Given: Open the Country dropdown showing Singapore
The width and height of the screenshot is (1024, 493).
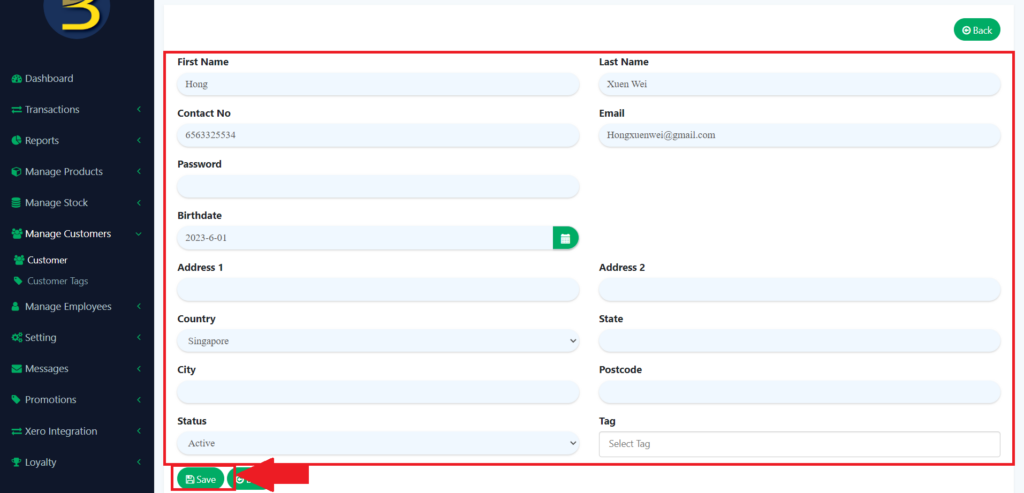Looking at the screenshot, I should pos(378,341).
